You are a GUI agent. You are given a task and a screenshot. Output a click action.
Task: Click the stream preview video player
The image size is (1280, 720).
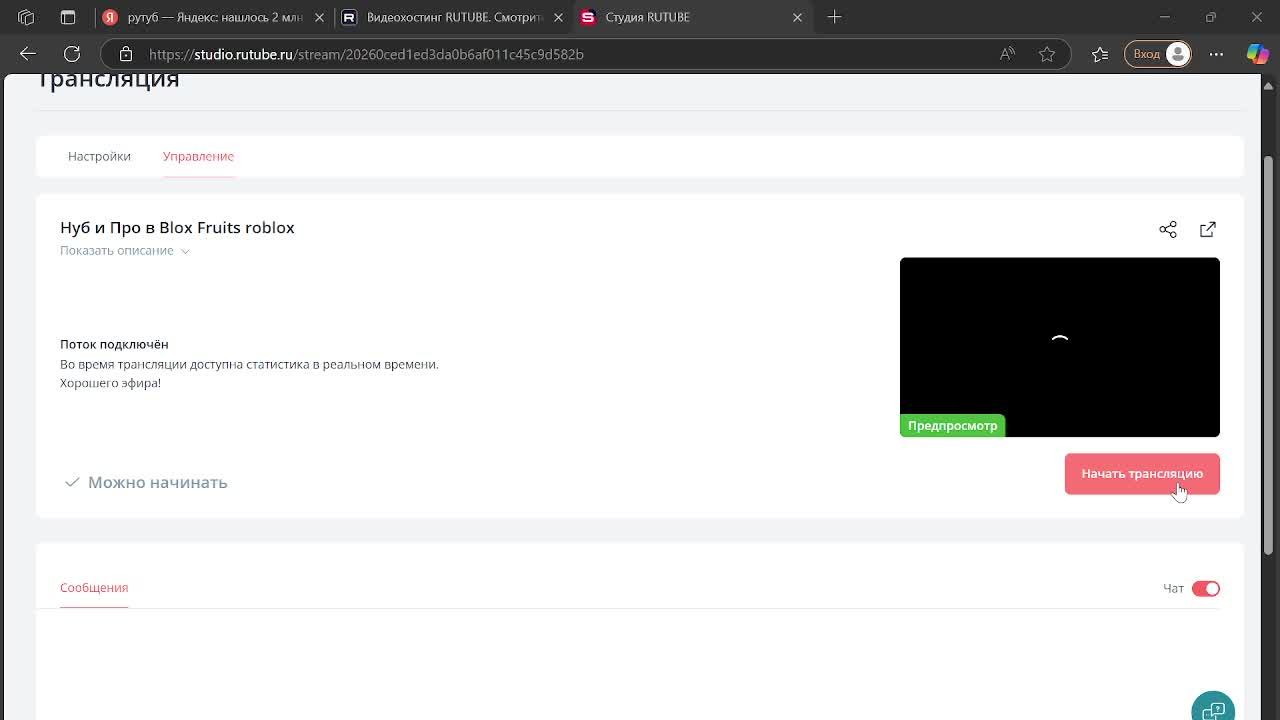pyautogui.click(x=1060, y=347)
